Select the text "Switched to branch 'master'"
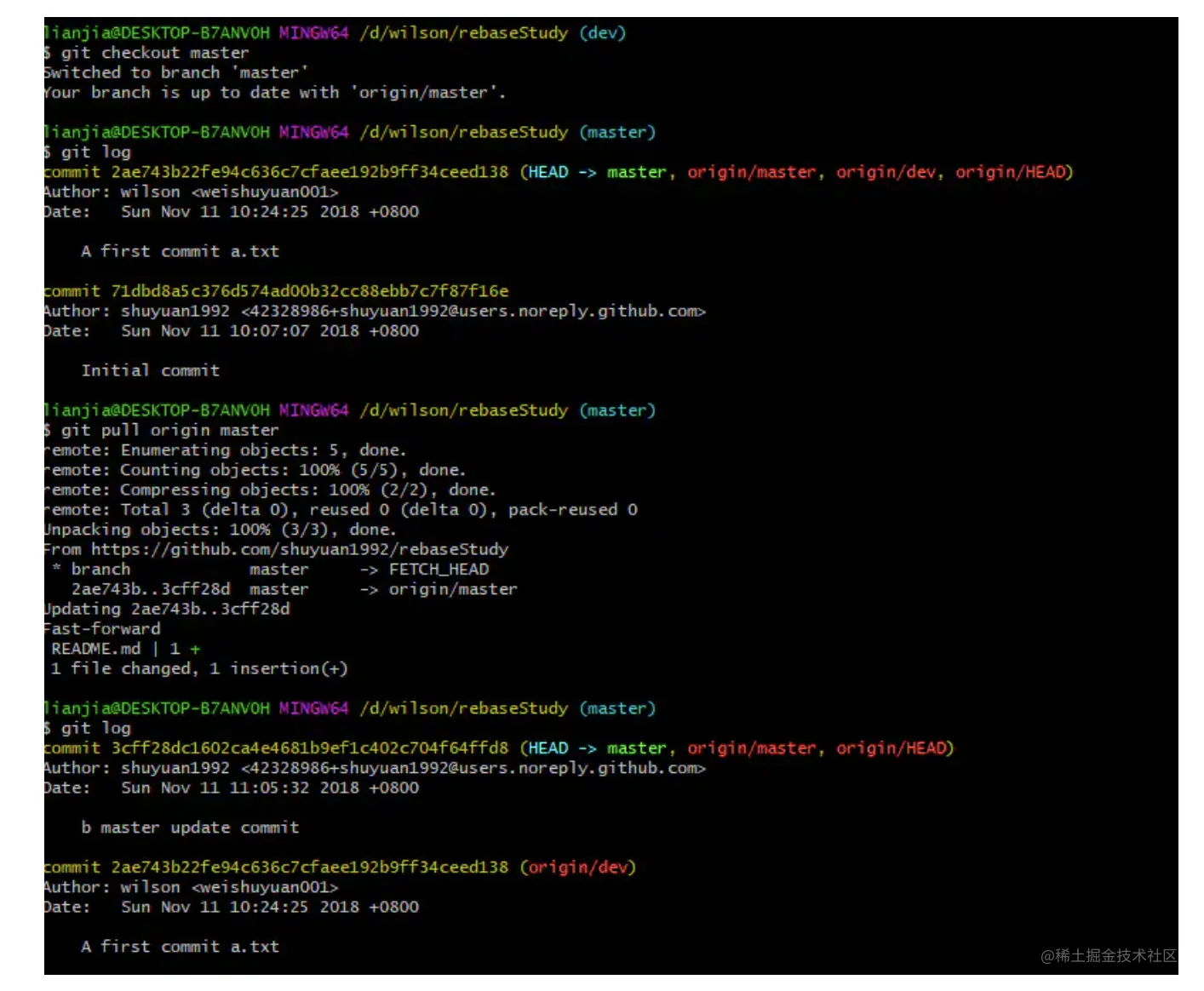Image resolution: width=1204 pixels, height=991 pixels. (x=176, y=72)
